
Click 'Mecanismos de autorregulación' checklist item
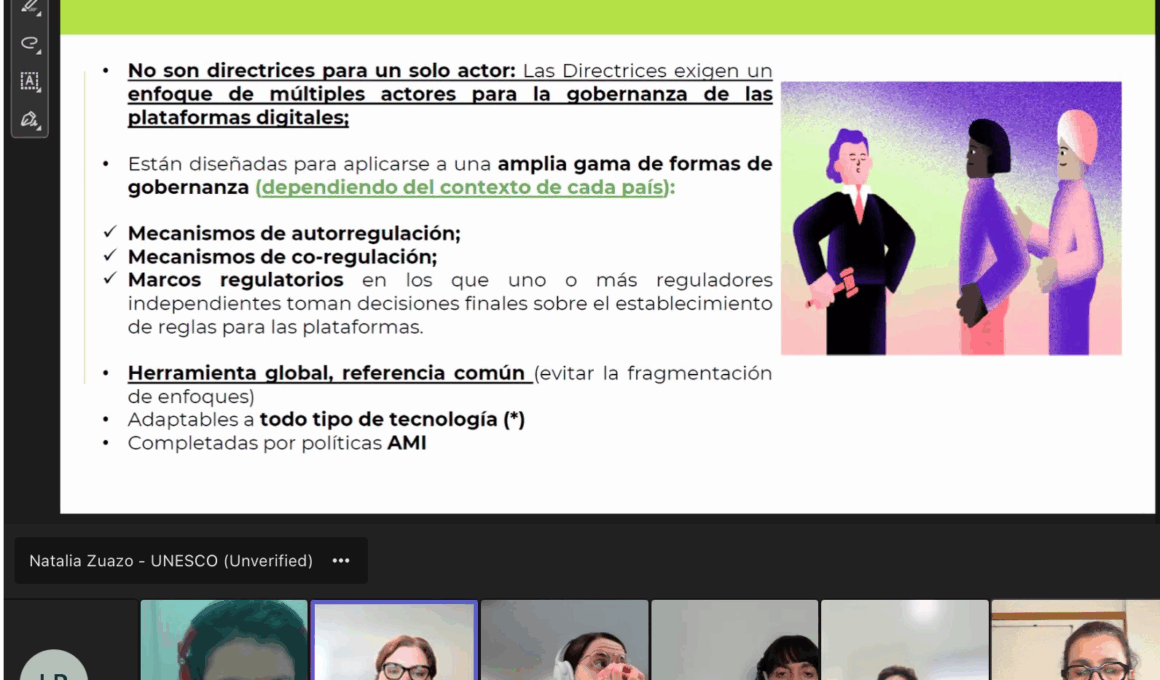pos(294,234)
